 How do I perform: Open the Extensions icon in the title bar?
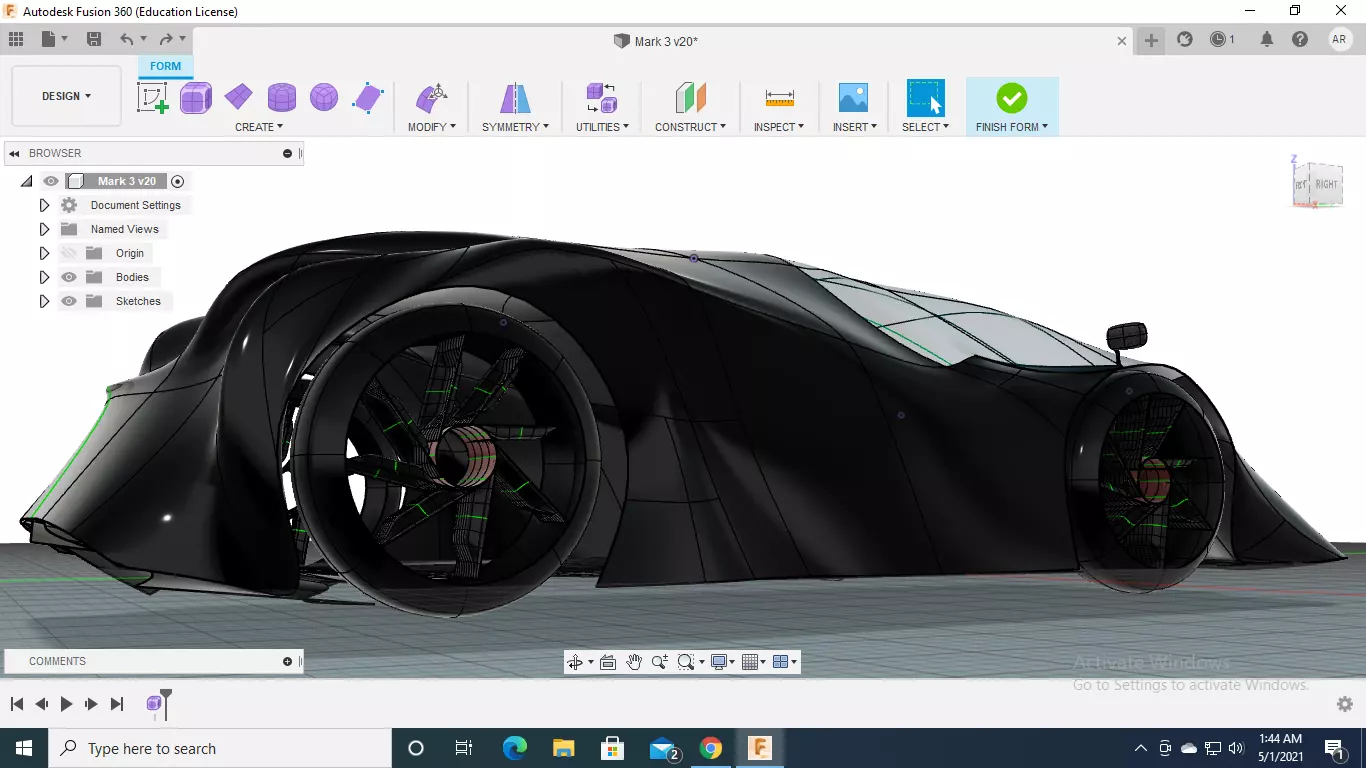1185,40
